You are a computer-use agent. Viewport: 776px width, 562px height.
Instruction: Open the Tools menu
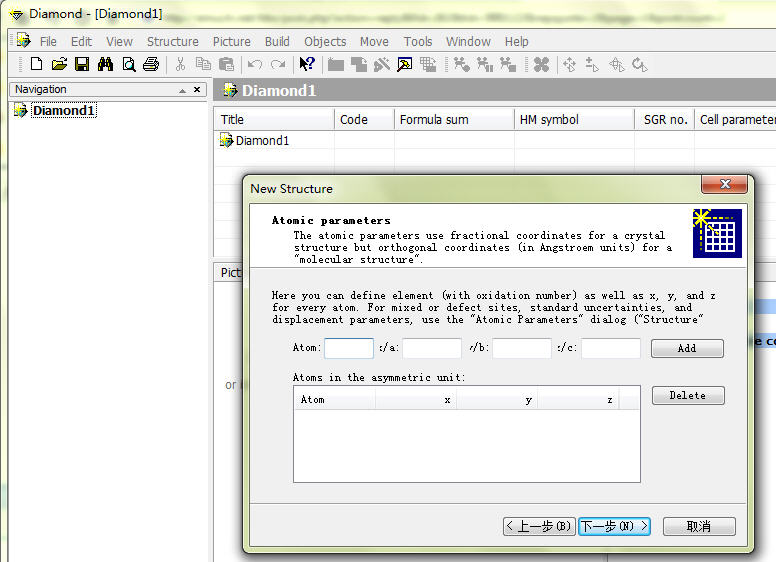click(x=418, y=42)
